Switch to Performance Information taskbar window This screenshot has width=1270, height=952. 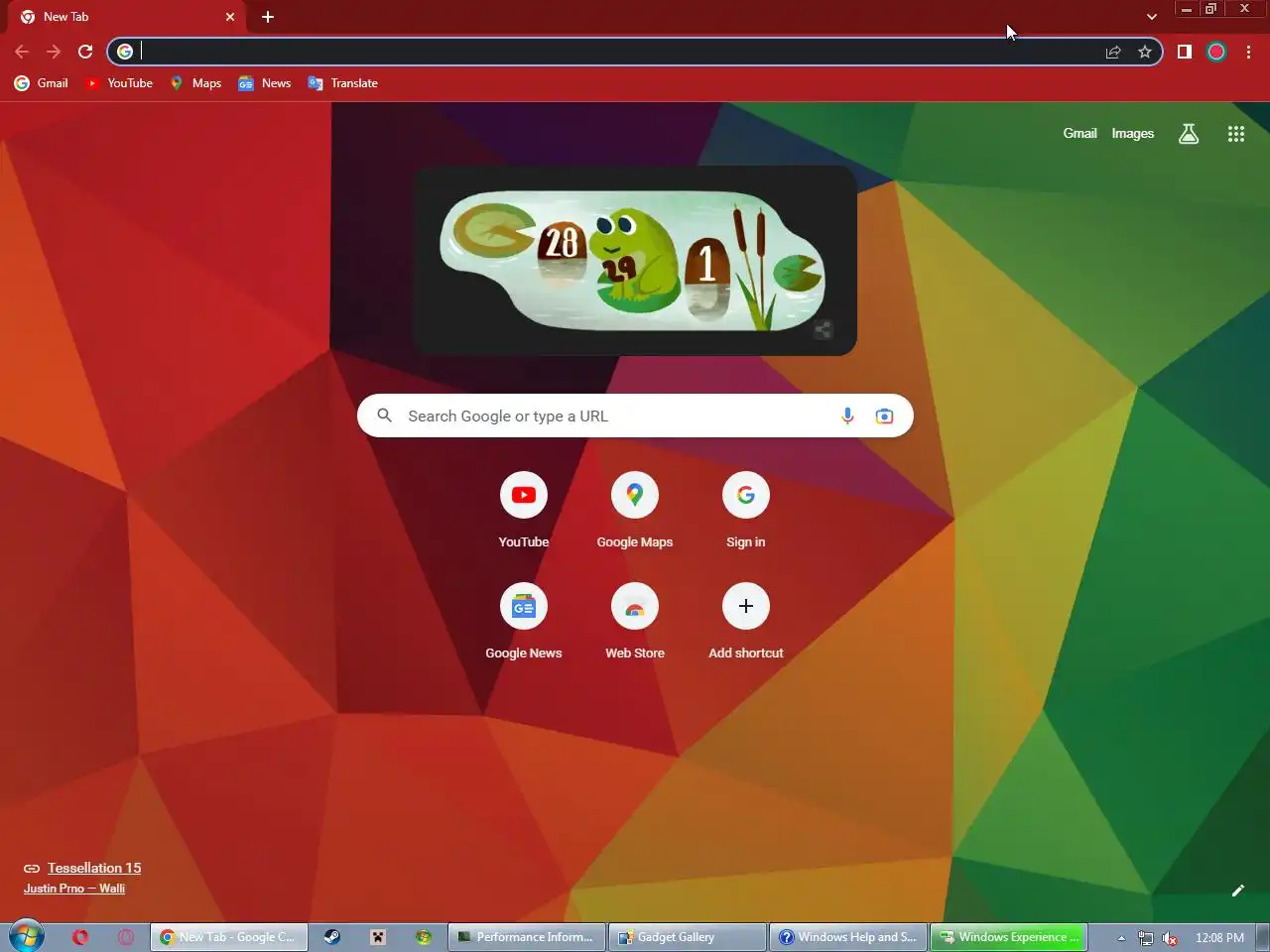pyautogui.click(x=526, y=937)
